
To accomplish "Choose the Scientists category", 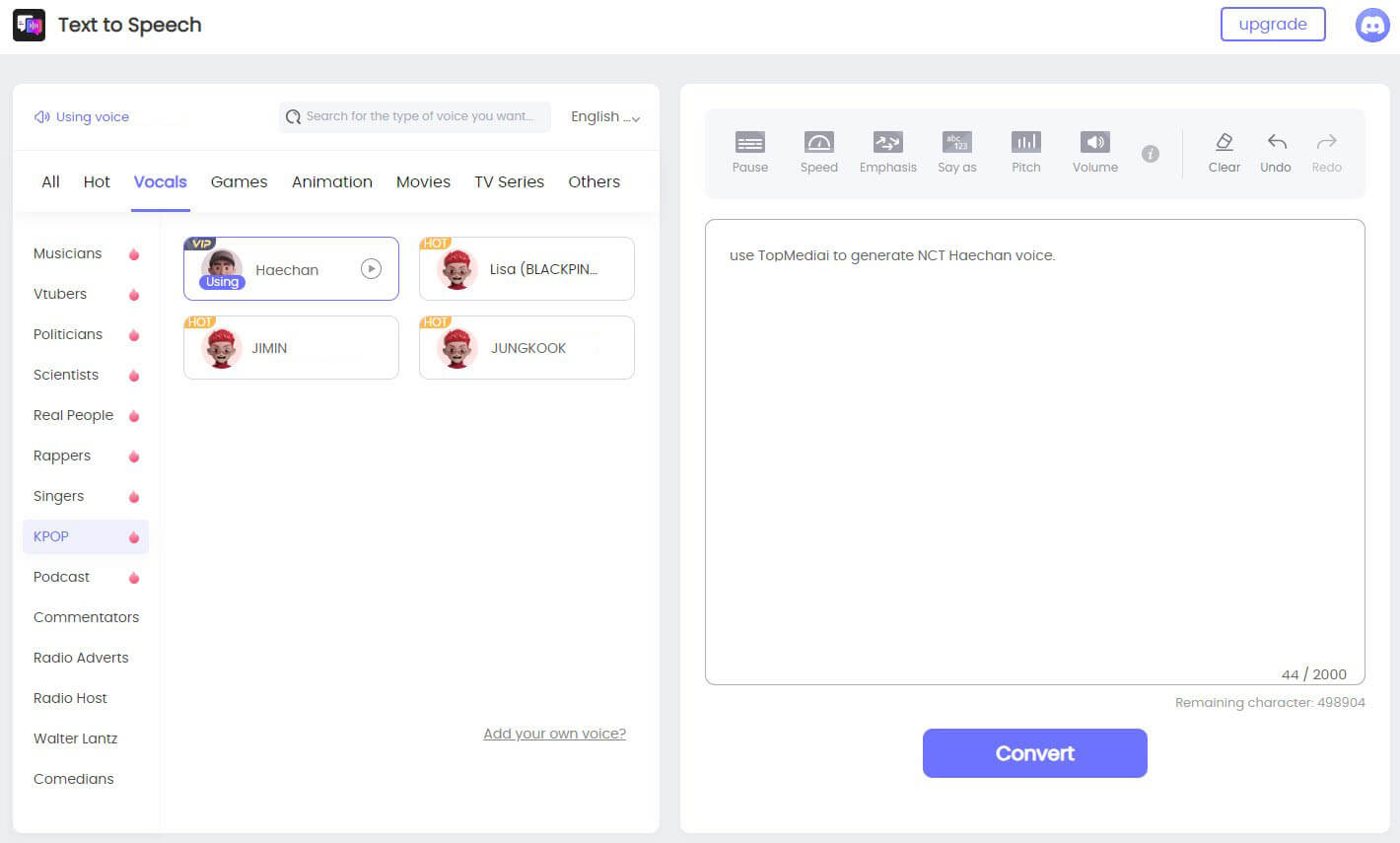I will (x=66, y=375).
